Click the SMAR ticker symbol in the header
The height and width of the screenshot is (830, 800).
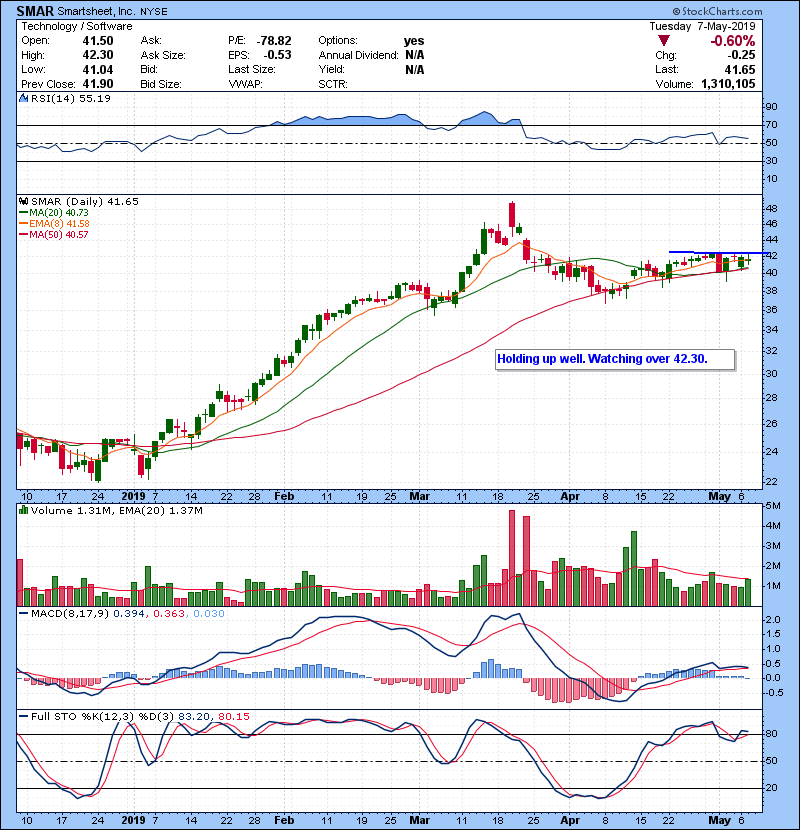coord(35,11)
